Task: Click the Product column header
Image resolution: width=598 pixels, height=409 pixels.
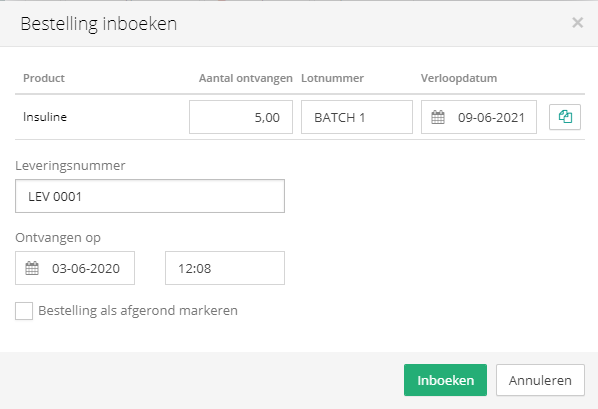Action: point(44,78)
